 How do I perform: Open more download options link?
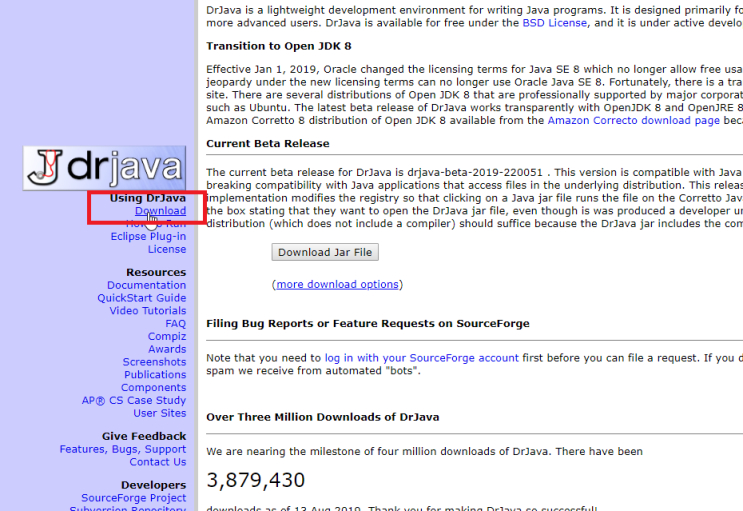(x=337, y=284)
